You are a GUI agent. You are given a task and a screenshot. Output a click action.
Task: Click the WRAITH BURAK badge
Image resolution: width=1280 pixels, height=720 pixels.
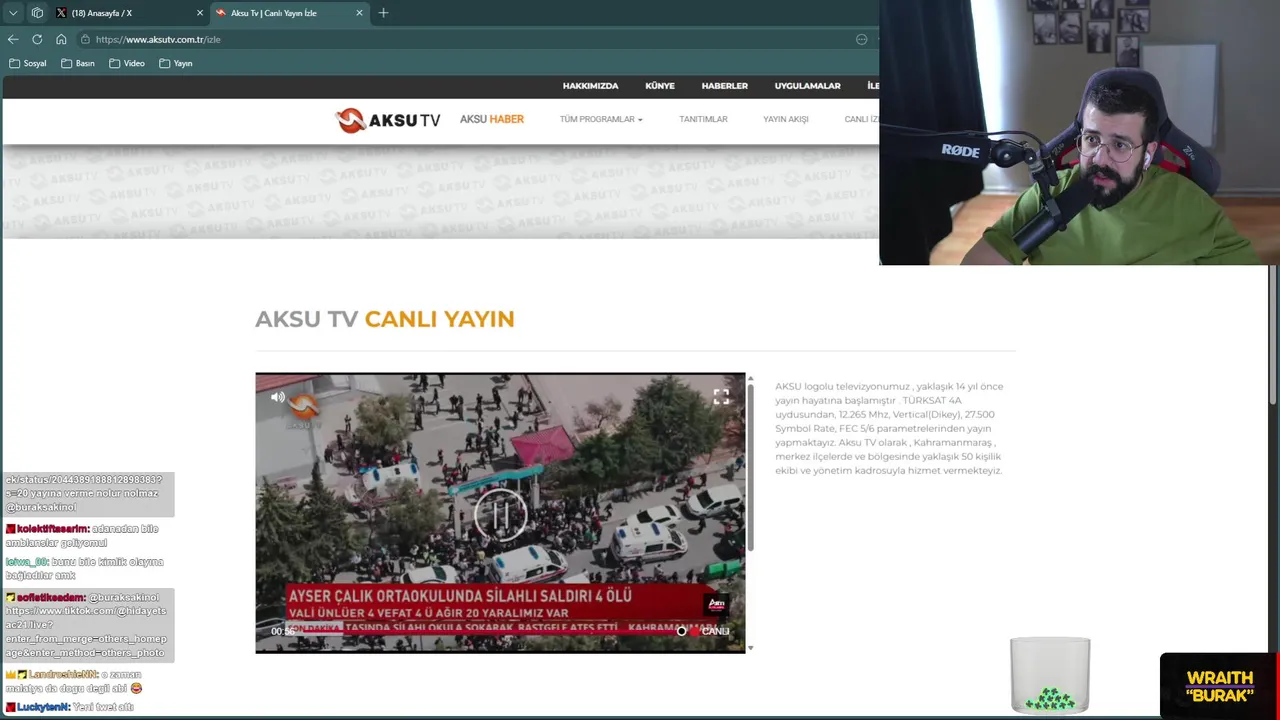tap(1219, 685)
